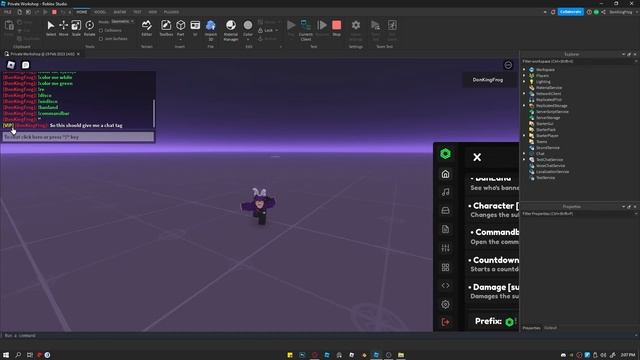640x360 pixels.
Task: Open the Mode Geometric dropdown
Action: [122, 22]
